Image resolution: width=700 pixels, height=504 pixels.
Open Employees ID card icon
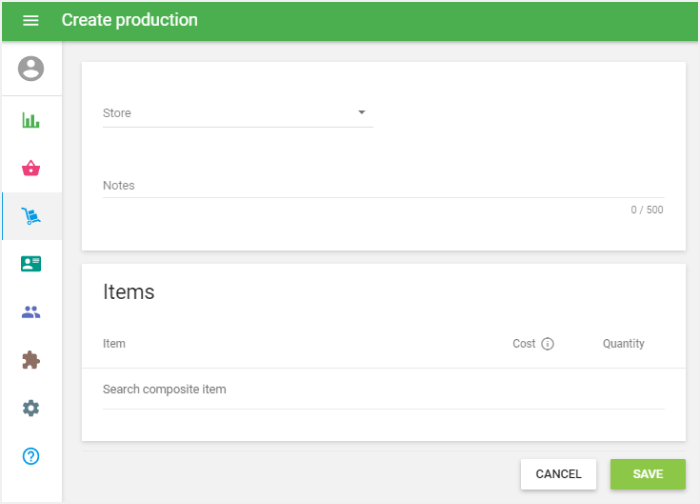click(31, 264)
